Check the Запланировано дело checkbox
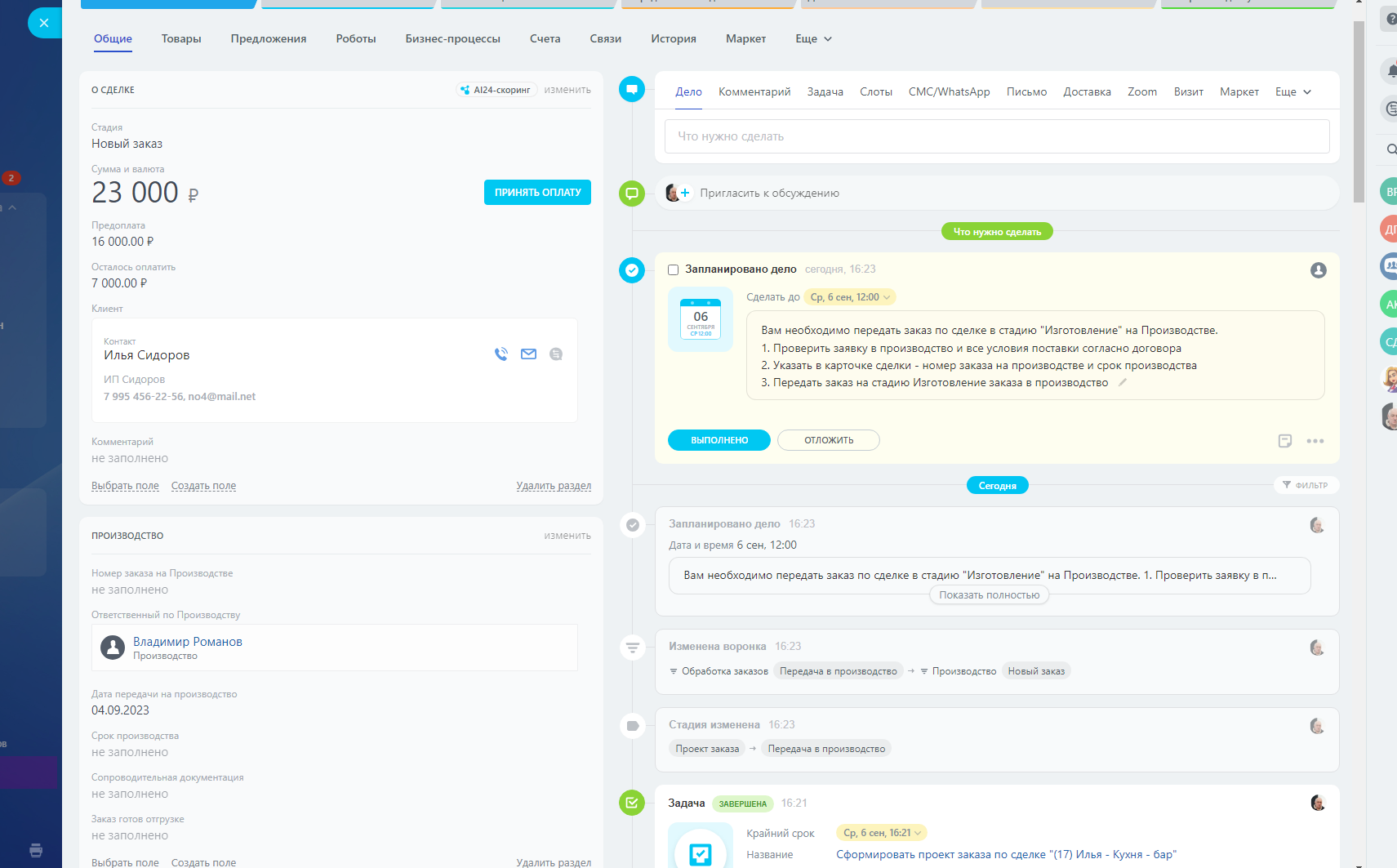The width and height of the screenshot is (1397, 868). click(x=674, y=270)
